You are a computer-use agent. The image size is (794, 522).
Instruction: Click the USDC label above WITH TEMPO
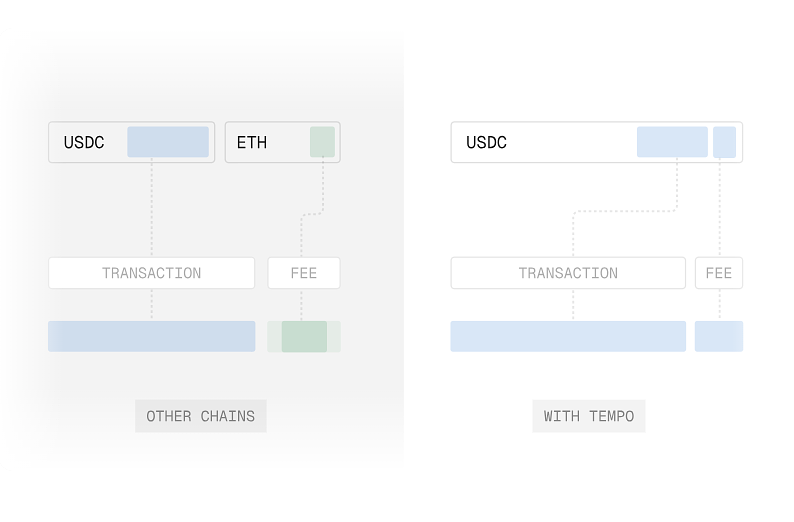[x=487, y=143]
